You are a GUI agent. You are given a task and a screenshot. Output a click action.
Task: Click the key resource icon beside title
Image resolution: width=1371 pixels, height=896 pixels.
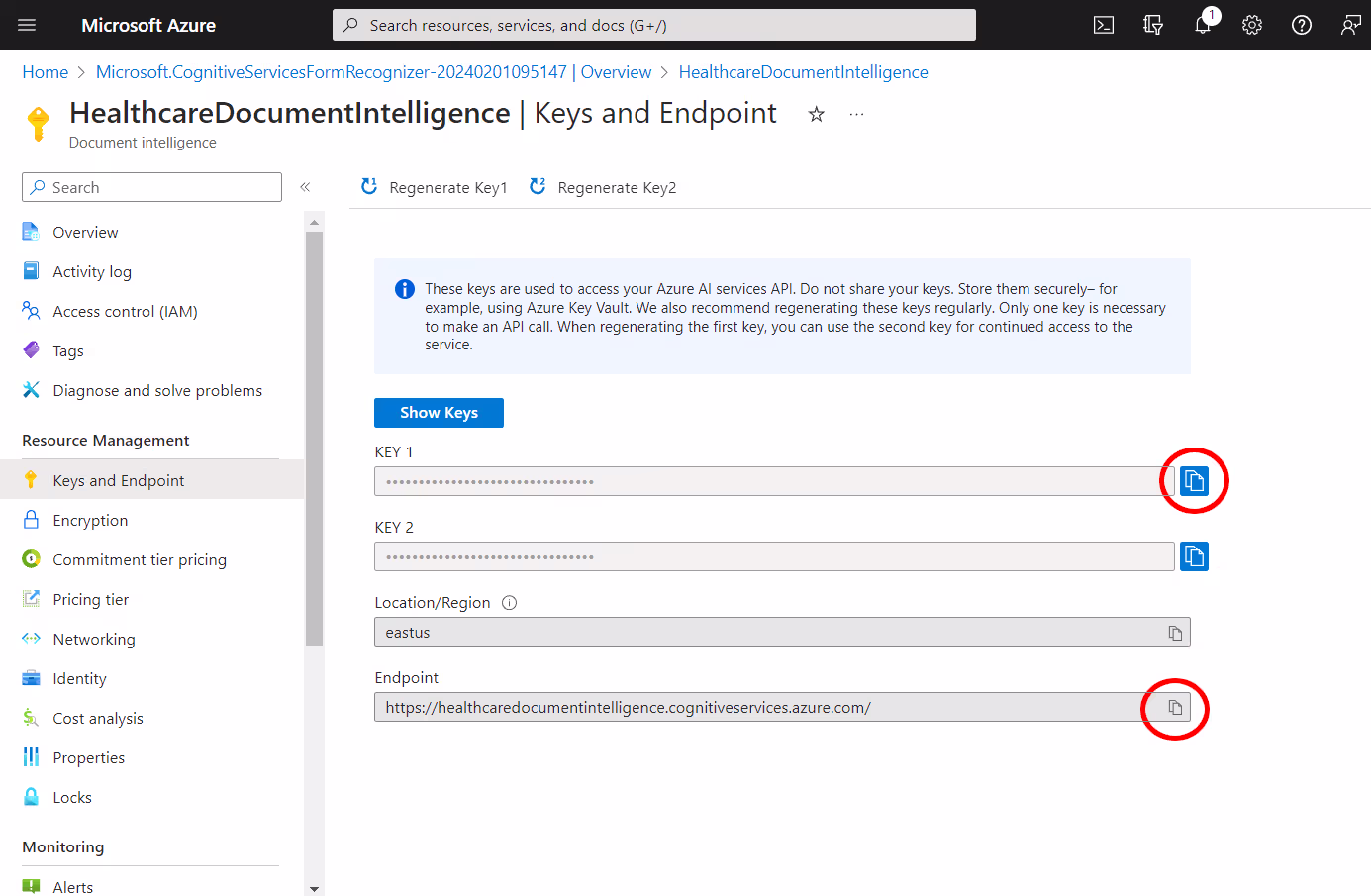(39, 124)
